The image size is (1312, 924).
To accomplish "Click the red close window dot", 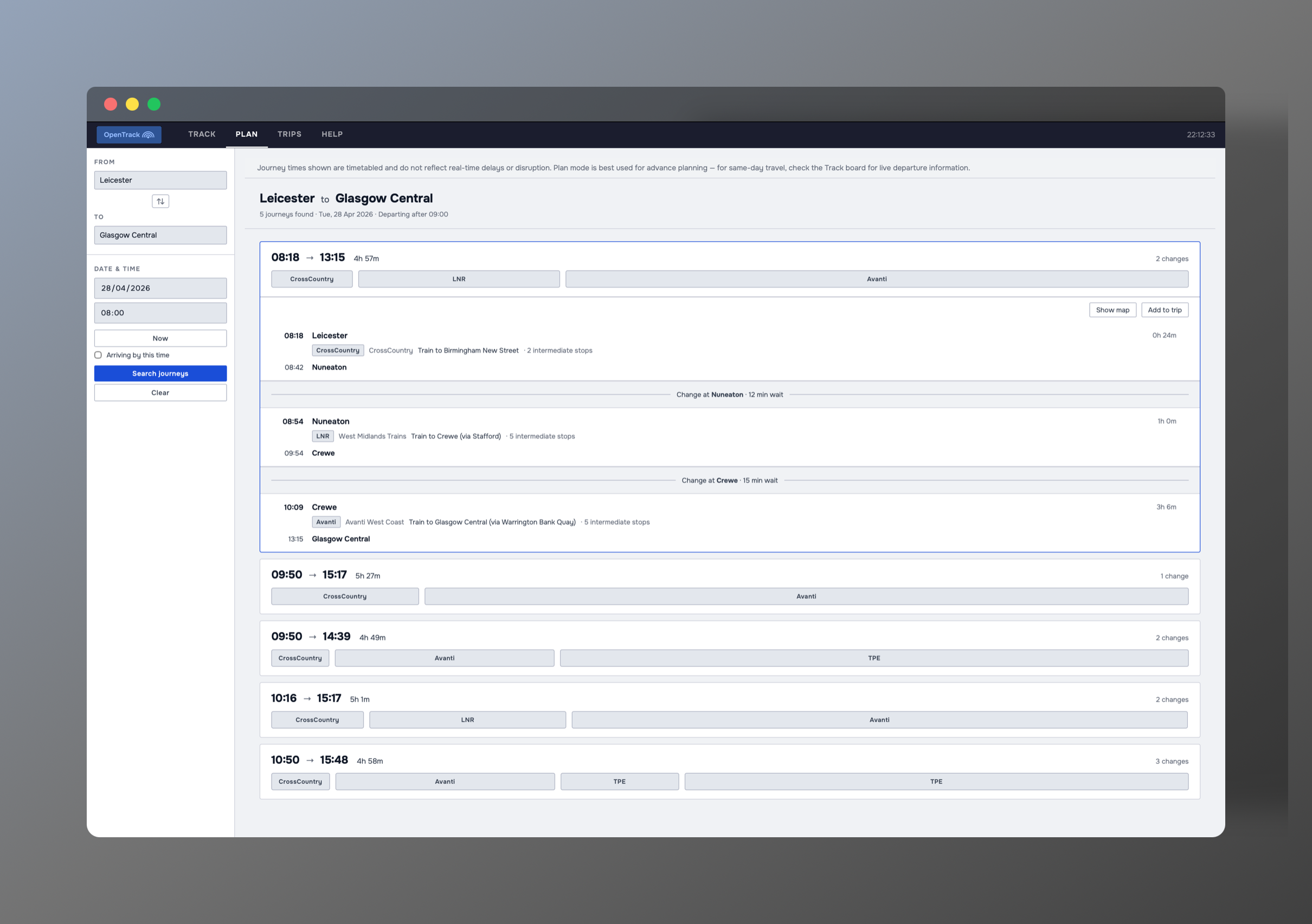I will tap(111, 104).
